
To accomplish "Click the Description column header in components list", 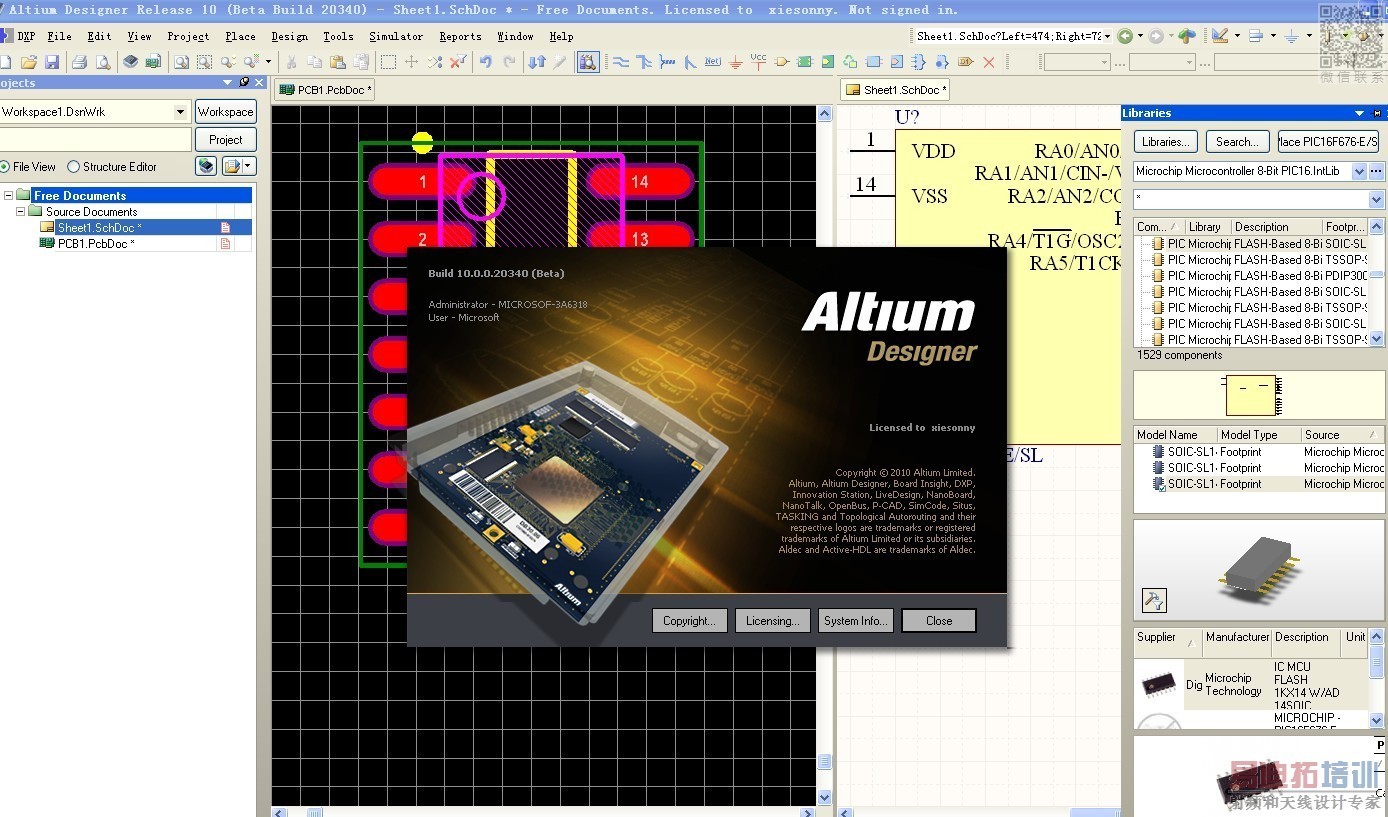I will tap(1275, 227).
